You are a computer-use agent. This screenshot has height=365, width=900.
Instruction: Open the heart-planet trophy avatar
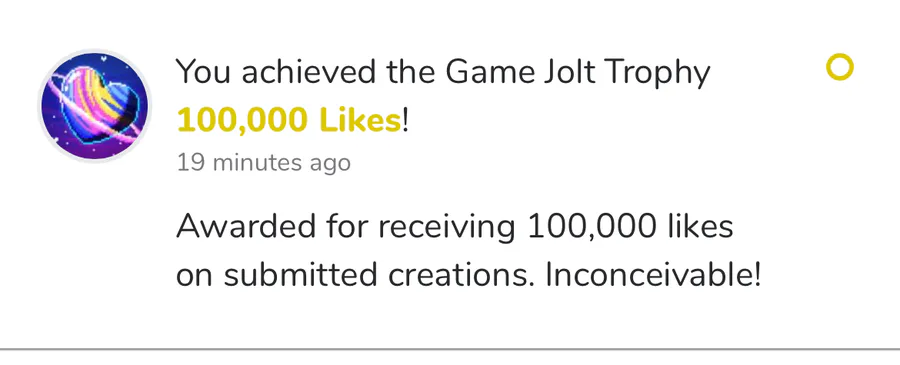[x=94, y=106]
